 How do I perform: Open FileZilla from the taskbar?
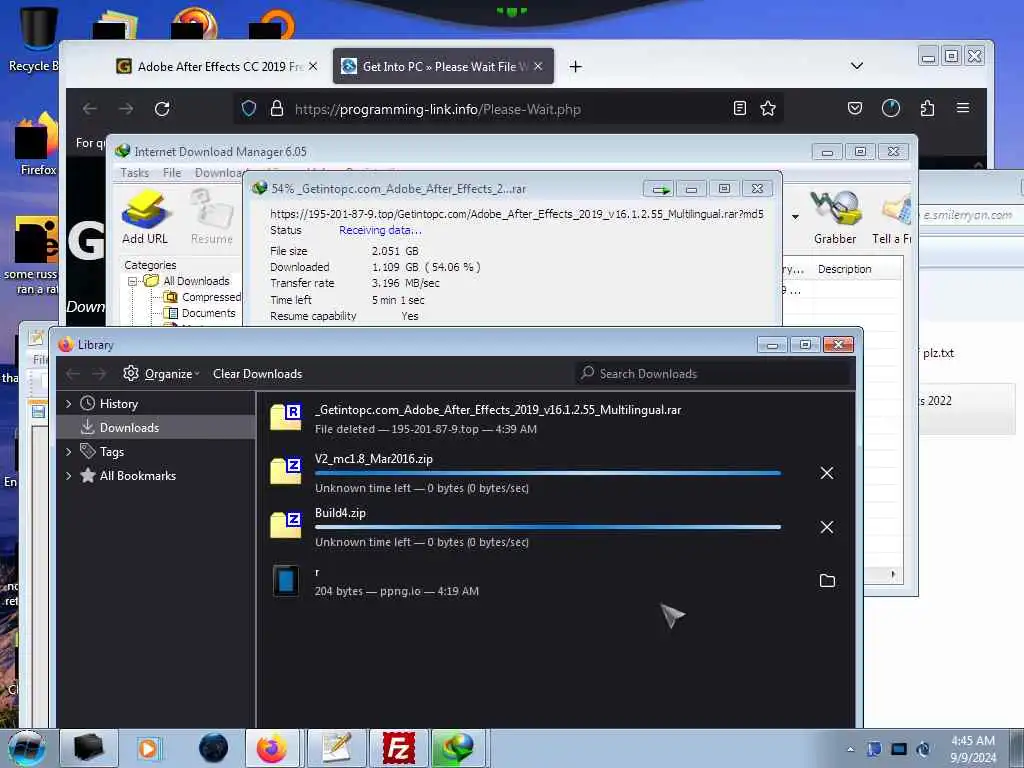398,748
